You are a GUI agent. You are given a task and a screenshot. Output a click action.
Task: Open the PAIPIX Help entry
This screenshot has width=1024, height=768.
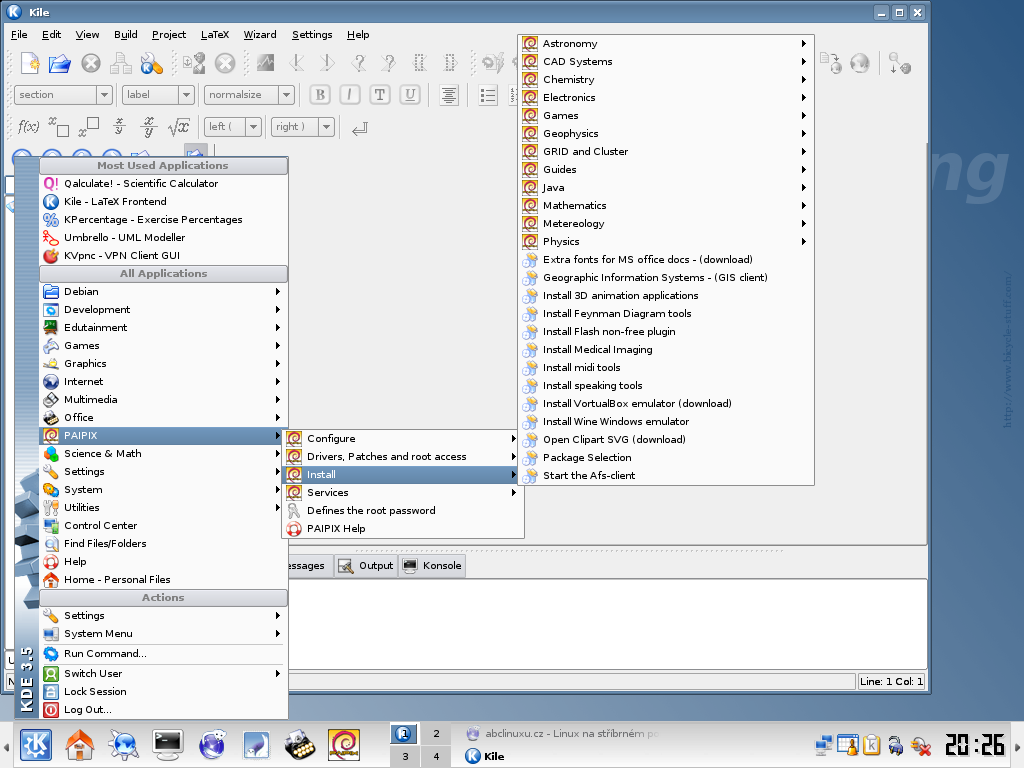(x=402, y=528)
